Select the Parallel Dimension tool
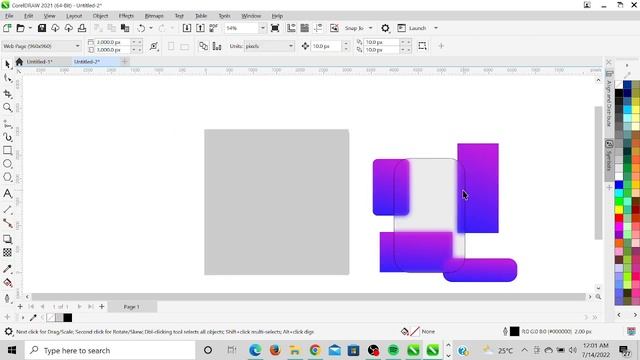640x360 pixels. 7,209
